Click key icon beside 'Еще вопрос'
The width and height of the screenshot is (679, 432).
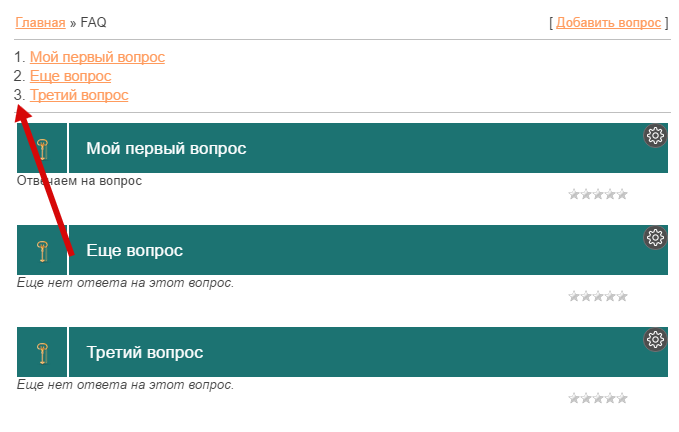[x=42, y=251]
